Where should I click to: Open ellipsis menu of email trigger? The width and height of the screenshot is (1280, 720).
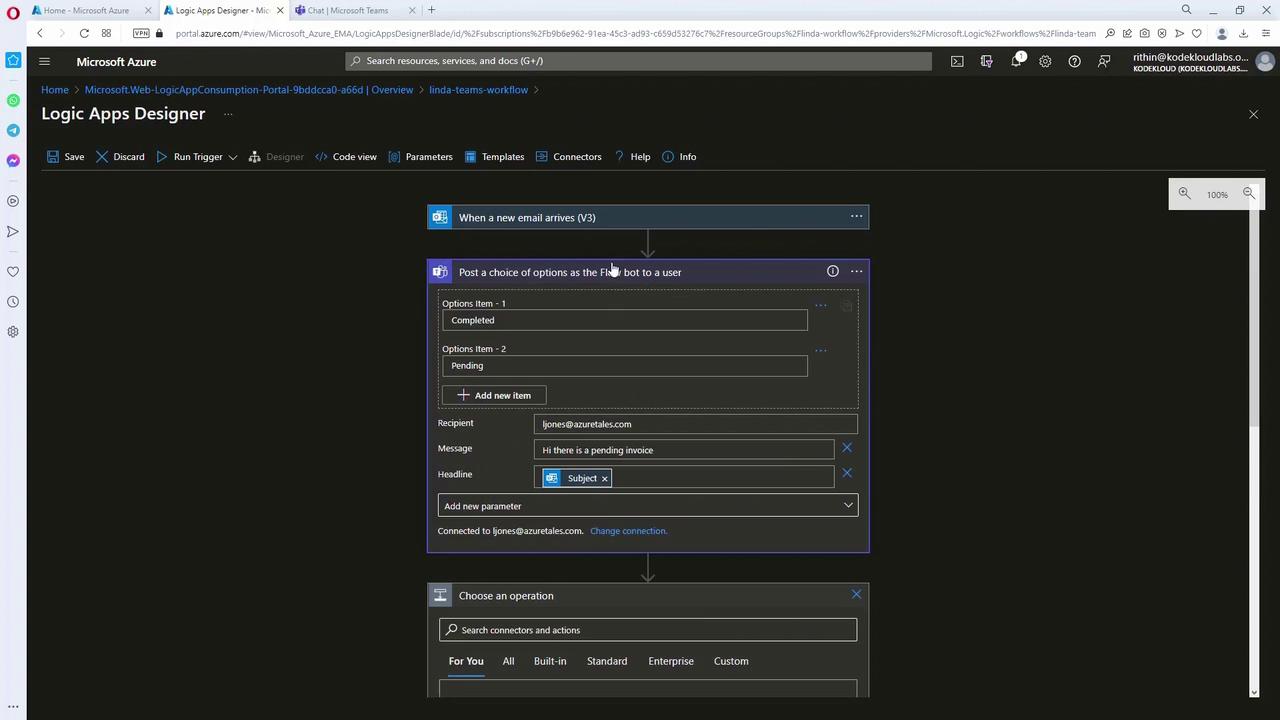click(856, 217)
